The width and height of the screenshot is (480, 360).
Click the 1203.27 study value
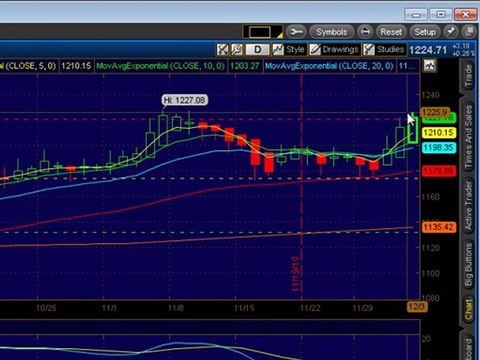pos(245,66)
